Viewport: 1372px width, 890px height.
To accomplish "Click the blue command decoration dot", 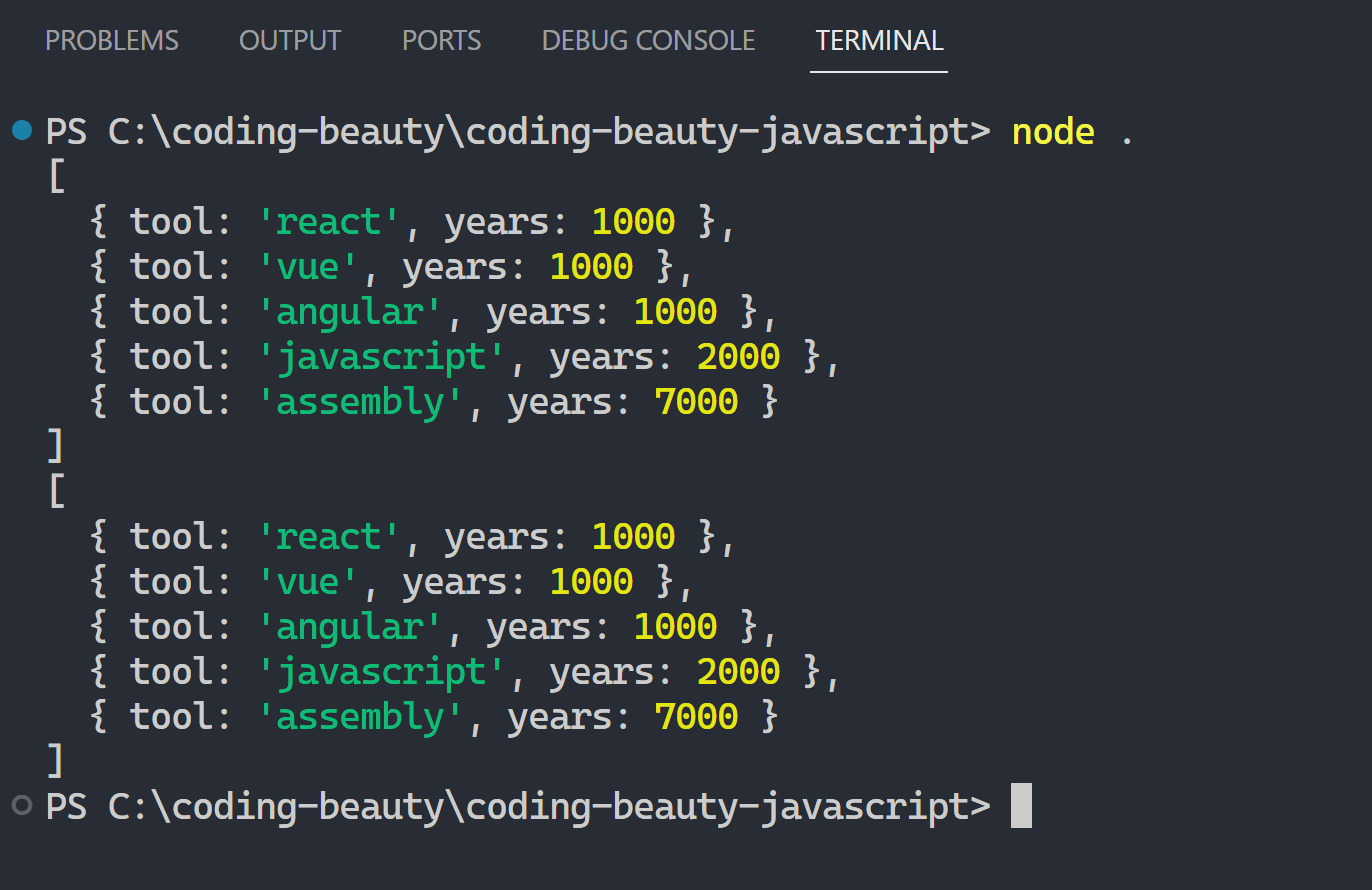I will (22, 131).
